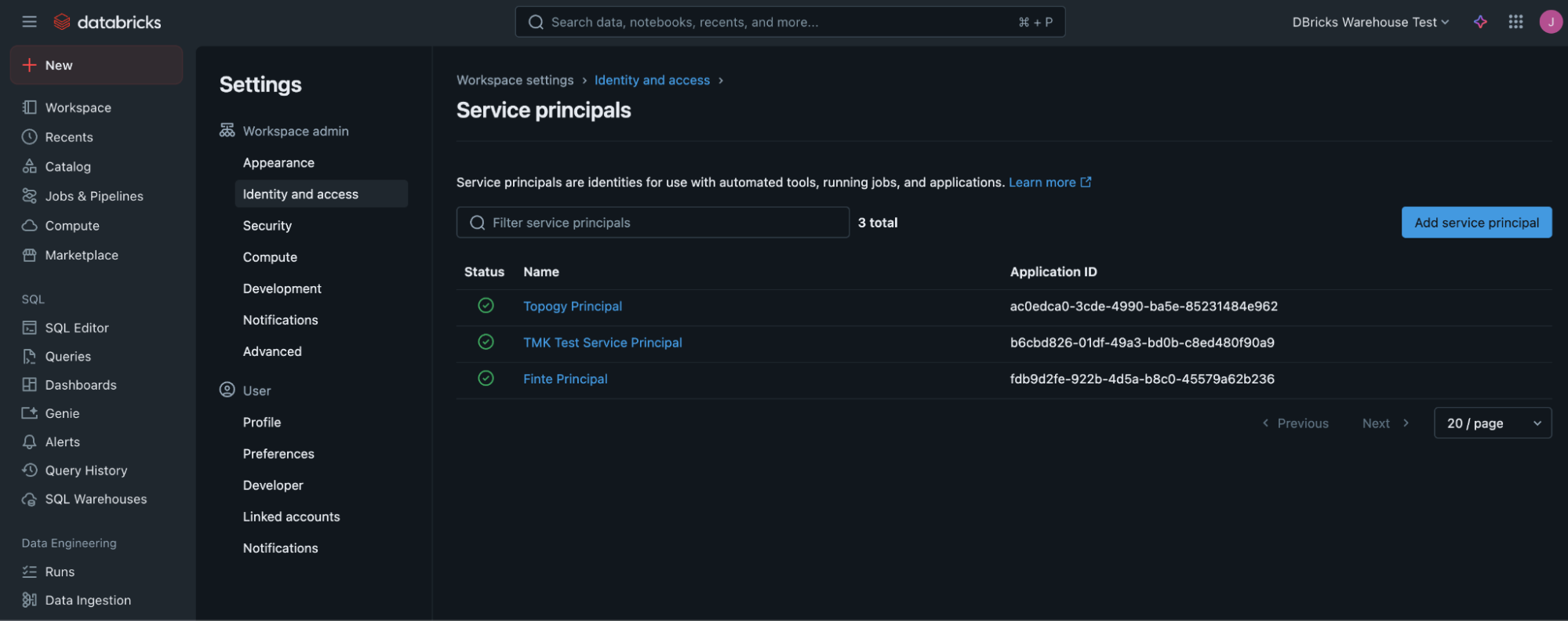Image resolution: width=1568 pixels, height=621 pixels.
Task: Click Topogy Principal active status icon
Action: point(486,306)
